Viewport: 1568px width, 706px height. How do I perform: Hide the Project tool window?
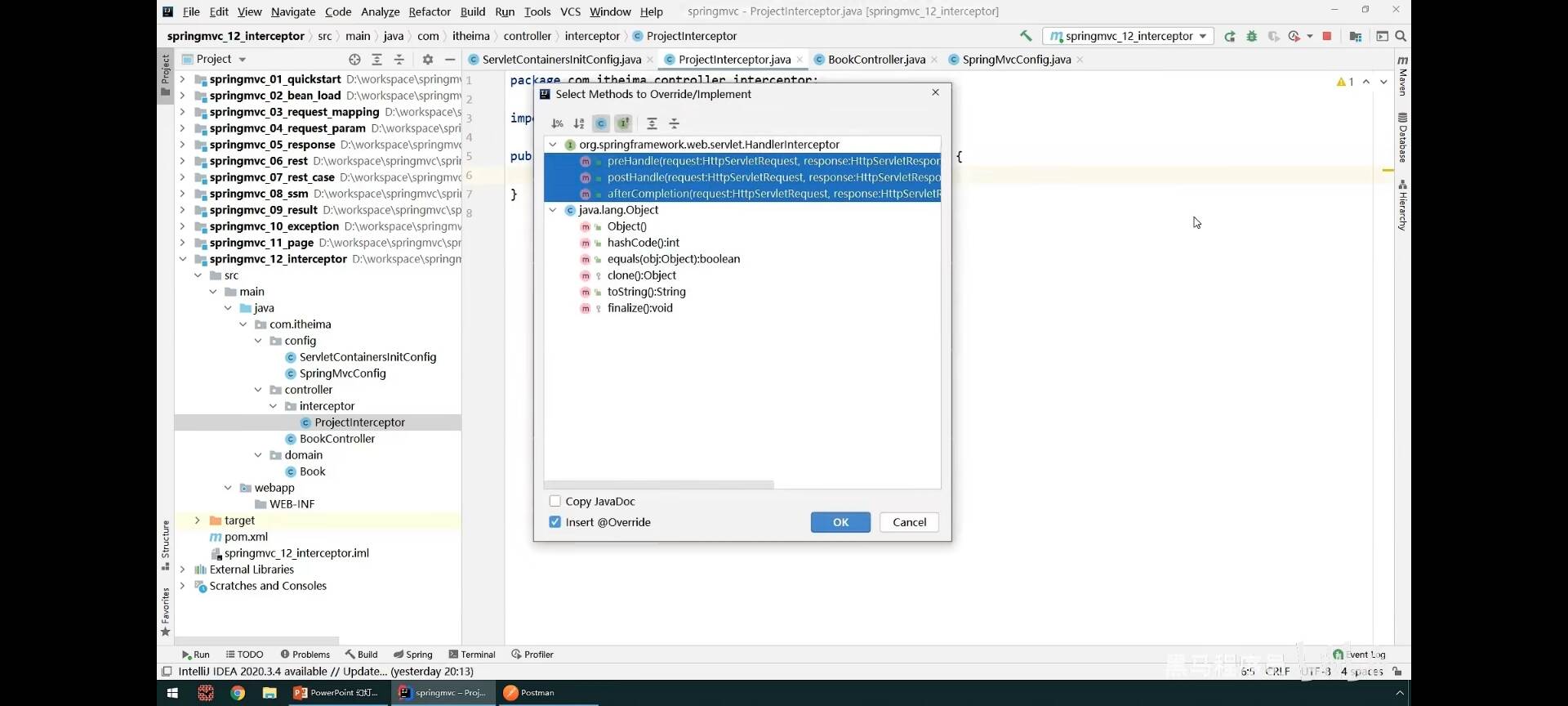[450, 59]
